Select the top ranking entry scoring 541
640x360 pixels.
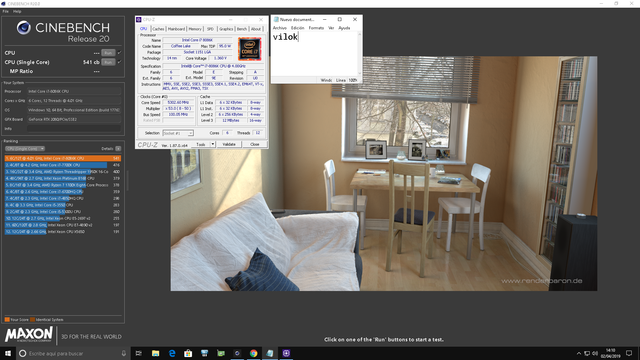[x=63, y=158]
